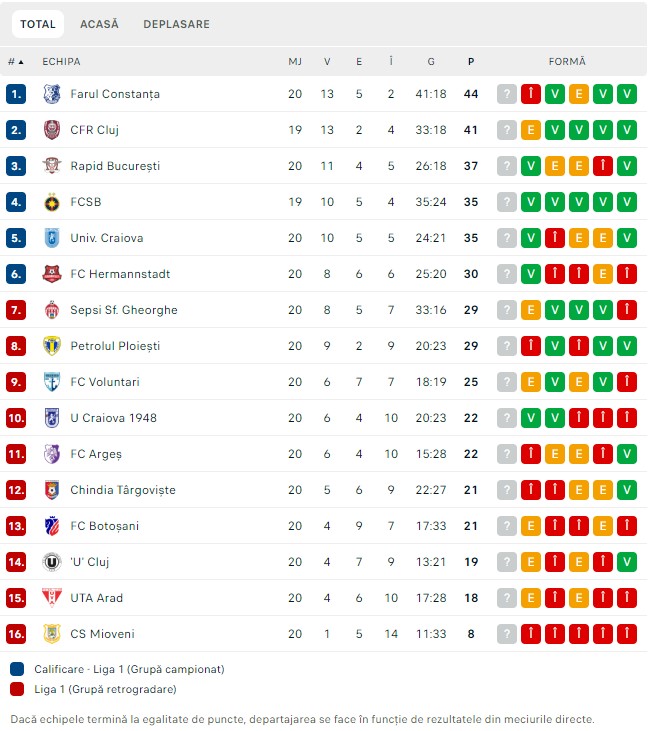Sort standings by P points header
Image resolution: width=649 pixels, height=731 pixels.
pos(471,62)
